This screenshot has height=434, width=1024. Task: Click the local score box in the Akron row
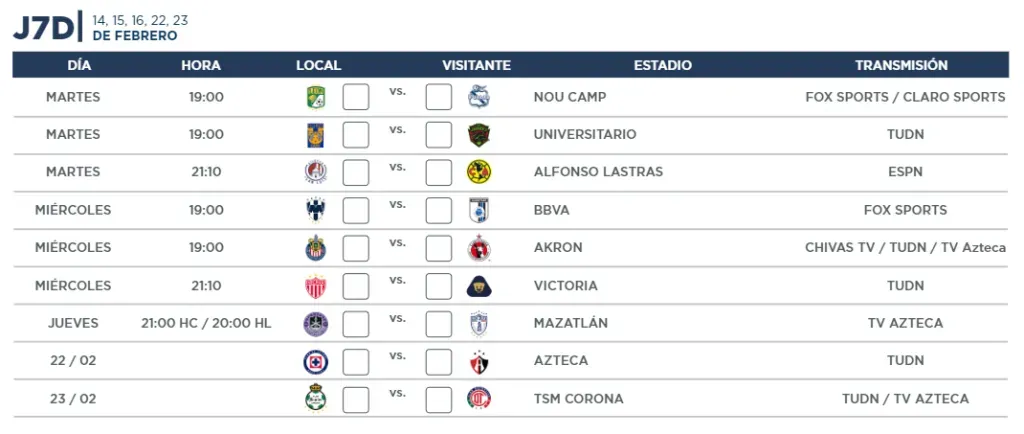(356, 248)
